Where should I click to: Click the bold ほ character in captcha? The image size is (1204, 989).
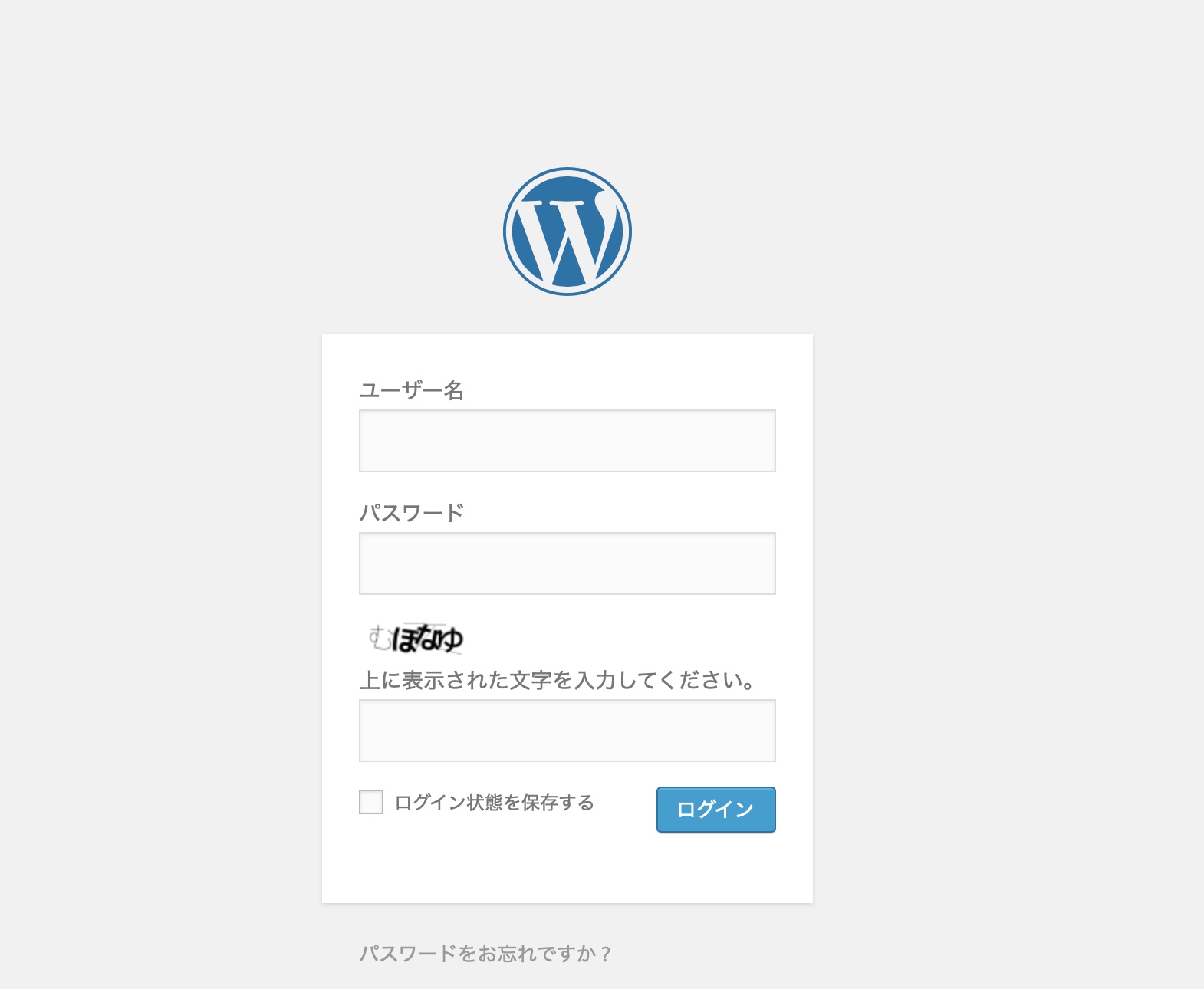(404, 638)
